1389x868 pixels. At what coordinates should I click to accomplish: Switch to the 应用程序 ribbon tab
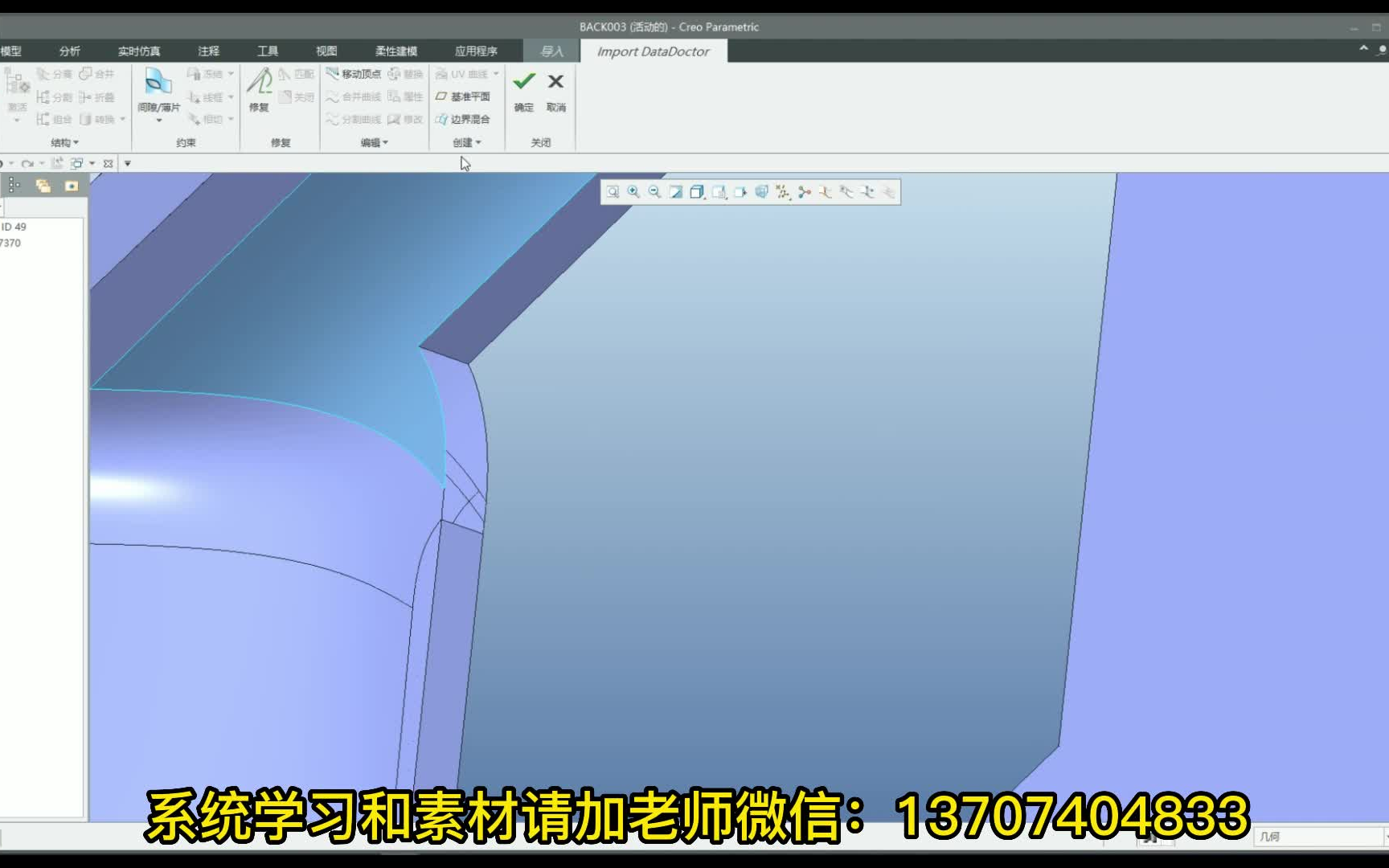pyautogui.click(x=476, y=51)
